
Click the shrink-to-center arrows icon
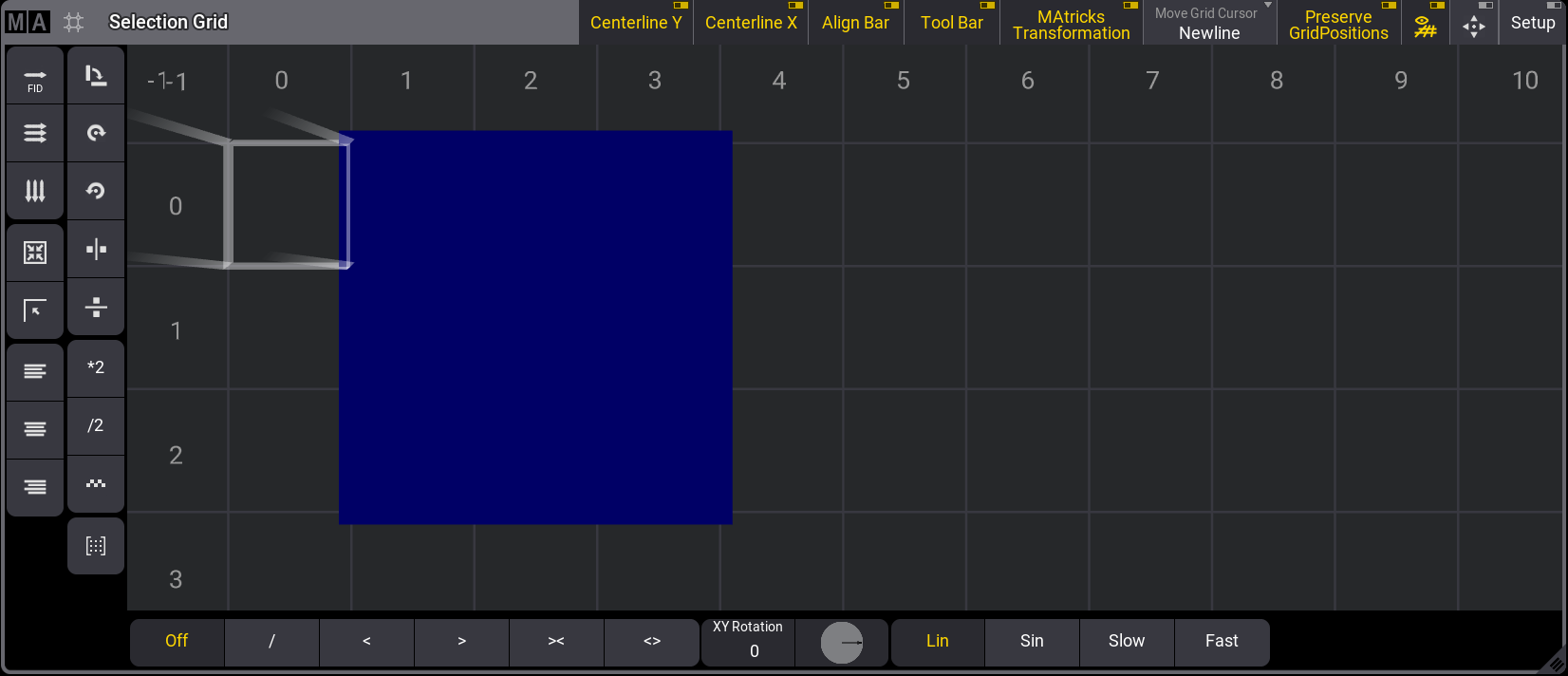click(35, 253)
